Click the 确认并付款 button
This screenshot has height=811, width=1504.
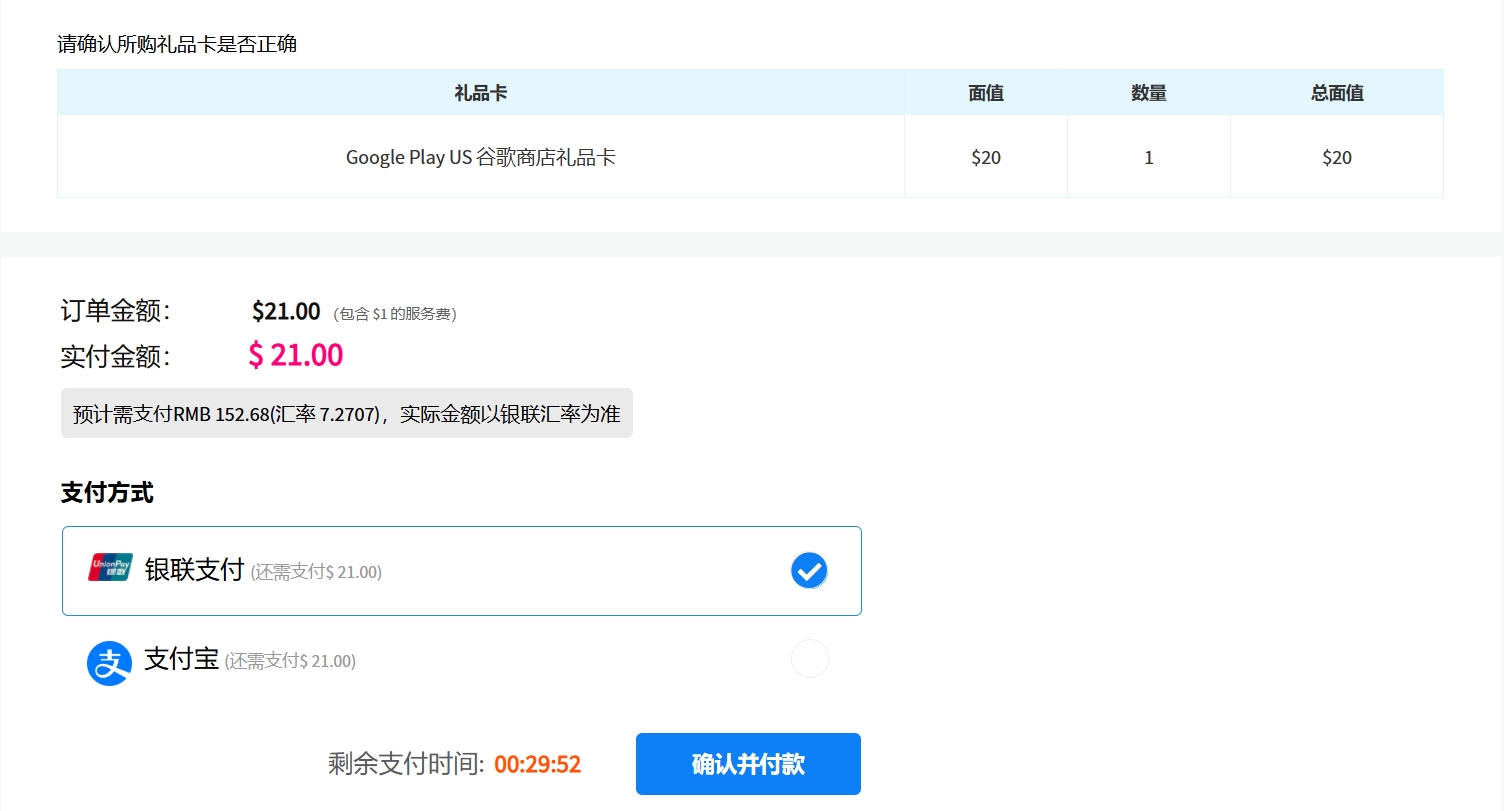pos(748,764)
